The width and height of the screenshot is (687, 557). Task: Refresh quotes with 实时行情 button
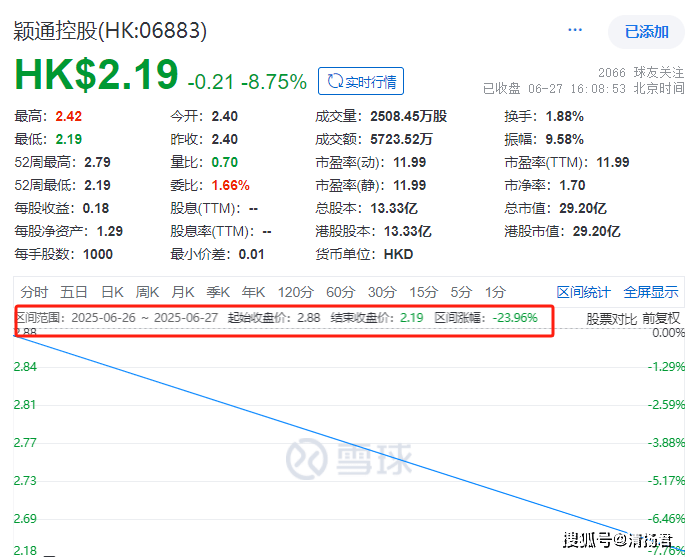tap(361, 81)
